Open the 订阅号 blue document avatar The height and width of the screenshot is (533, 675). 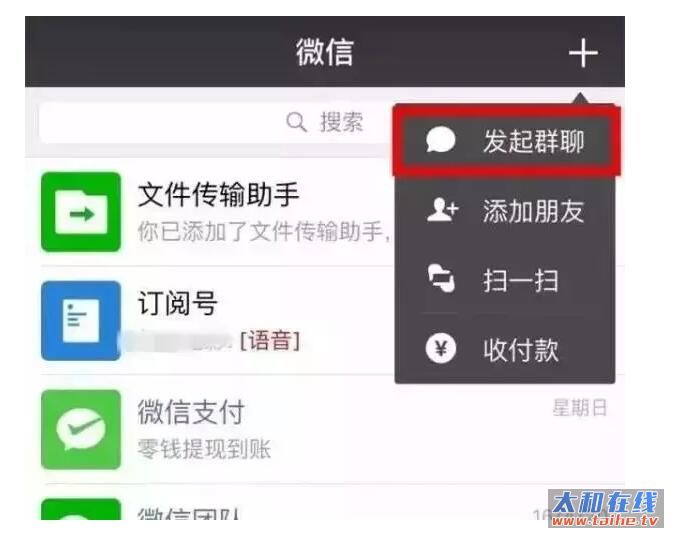pyautogui.click(x=81, y=321)
